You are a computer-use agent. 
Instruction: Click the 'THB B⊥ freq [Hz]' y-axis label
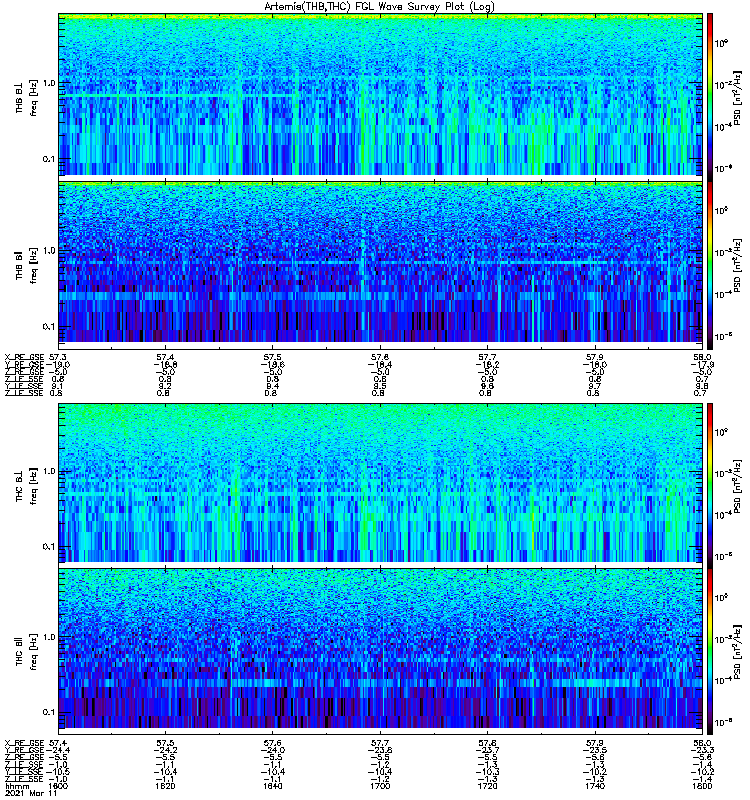(x=26, y=97)
